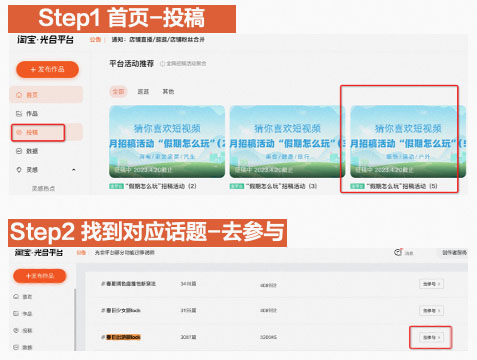Click caption "假期怎么玩"招稿活动 (2)
This screenshot has width=477, height=360.
click(x=161, y=186)
